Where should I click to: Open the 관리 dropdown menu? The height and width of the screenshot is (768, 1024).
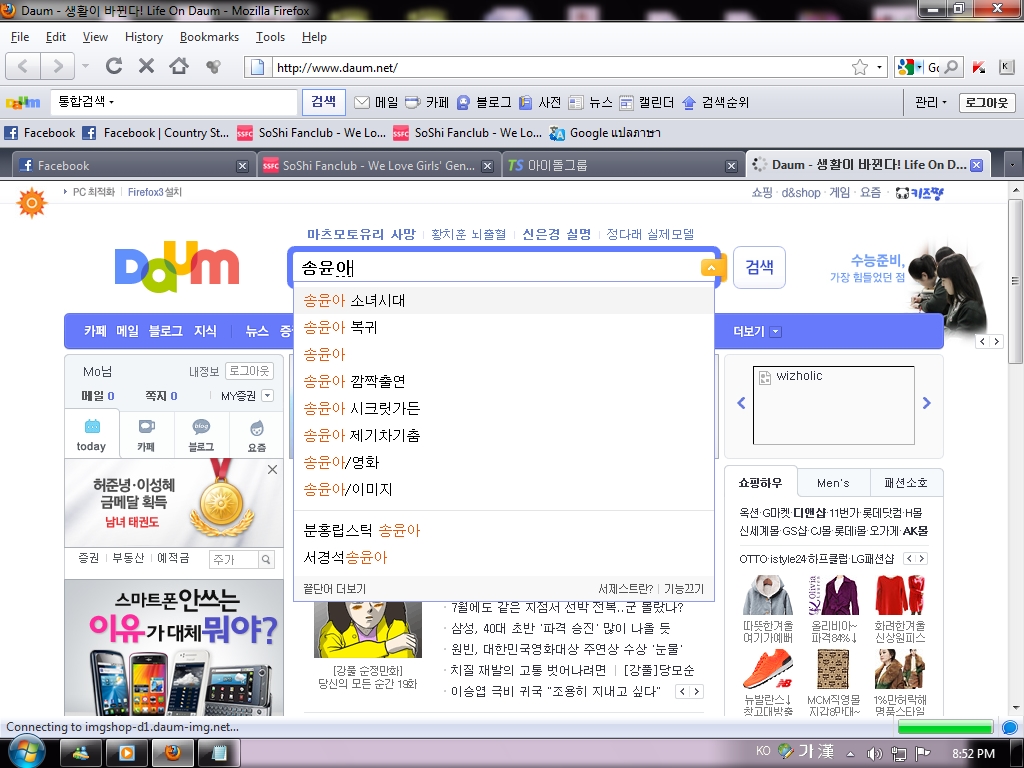[x=931, y=103]
